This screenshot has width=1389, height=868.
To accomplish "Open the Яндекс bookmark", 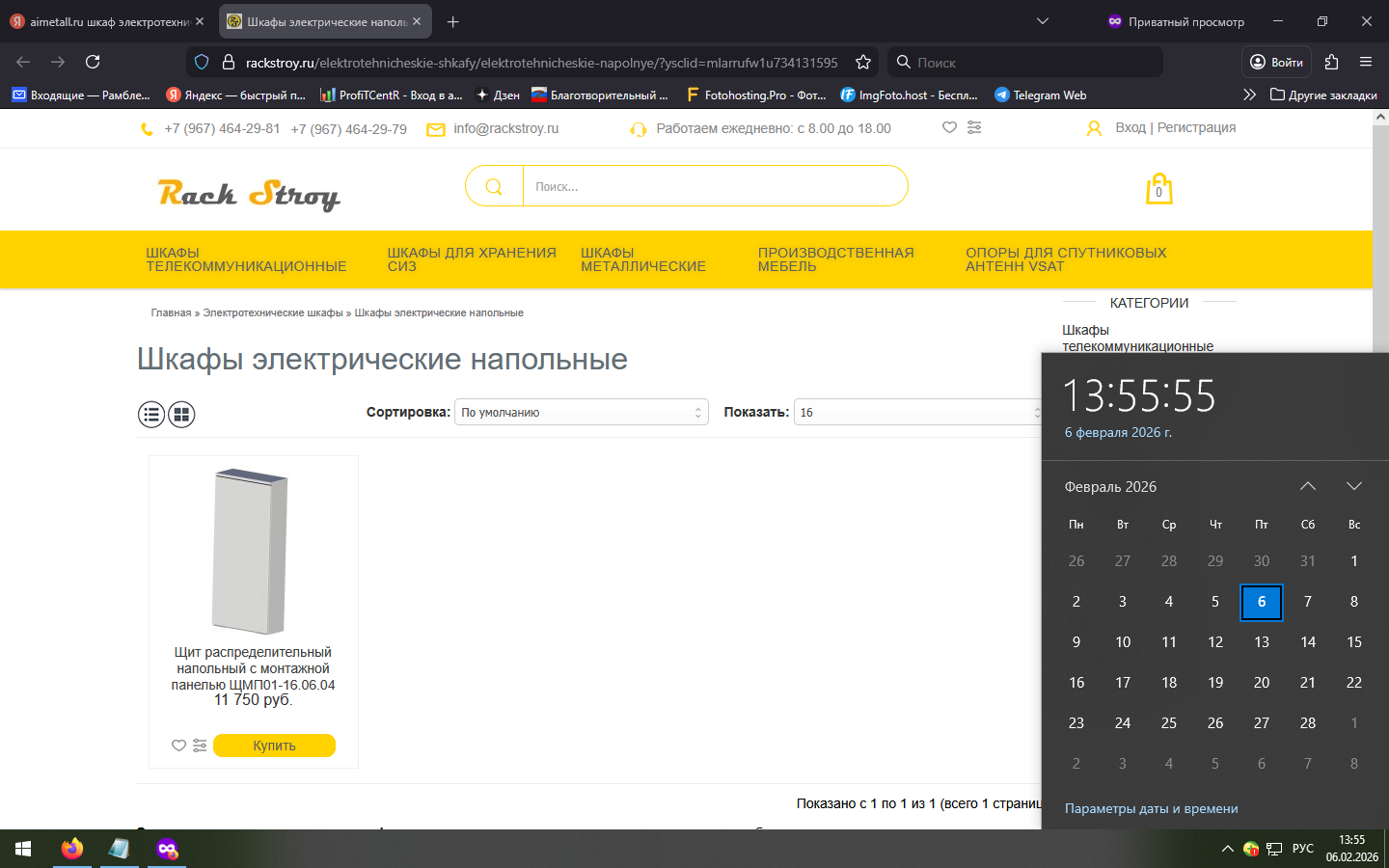I will 236,95.
